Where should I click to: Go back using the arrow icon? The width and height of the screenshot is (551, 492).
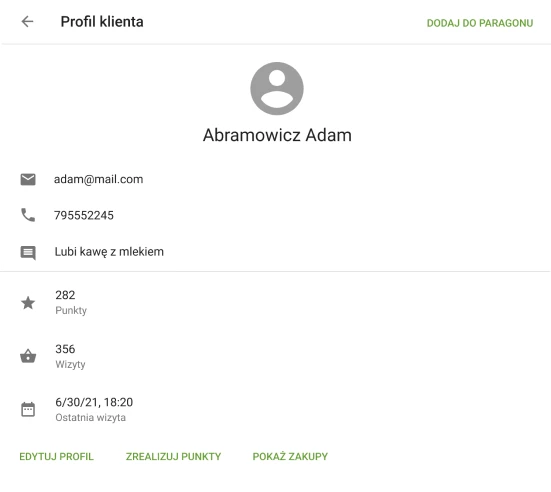point(27,21)
